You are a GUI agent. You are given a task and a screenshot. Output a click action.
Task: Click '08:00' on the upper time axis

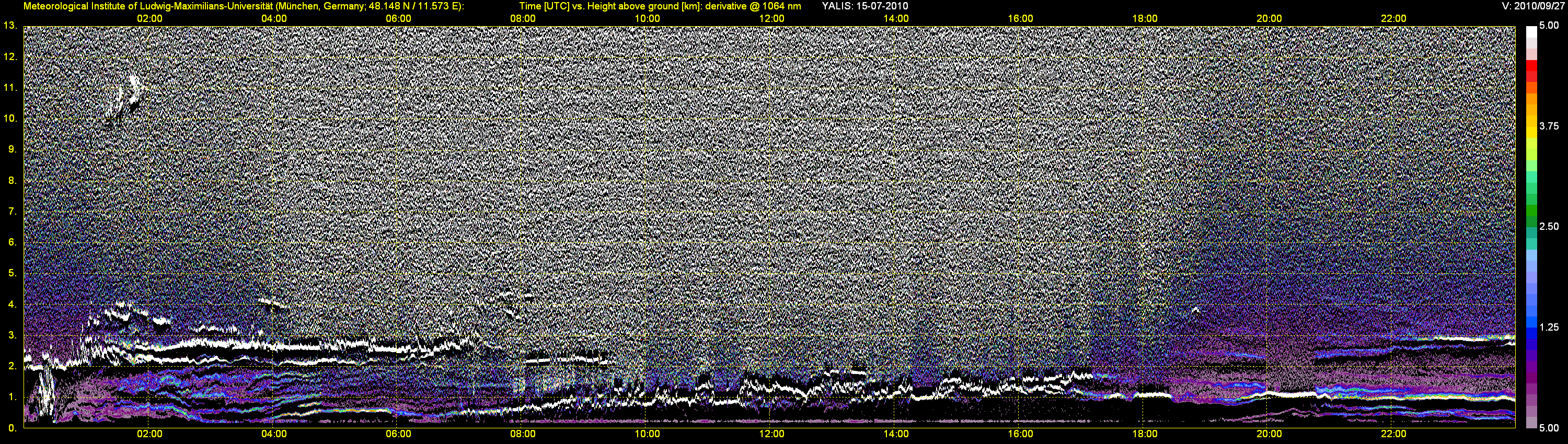(523, 18)
